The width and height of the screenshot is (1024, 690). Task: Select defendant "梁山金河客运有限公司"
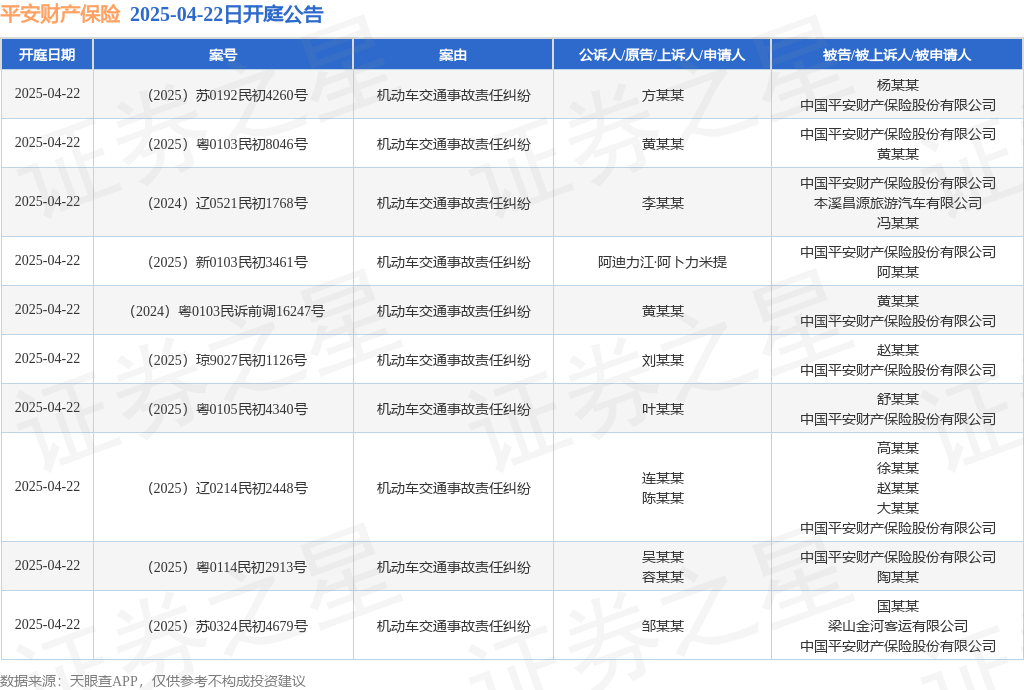point(898,627)
